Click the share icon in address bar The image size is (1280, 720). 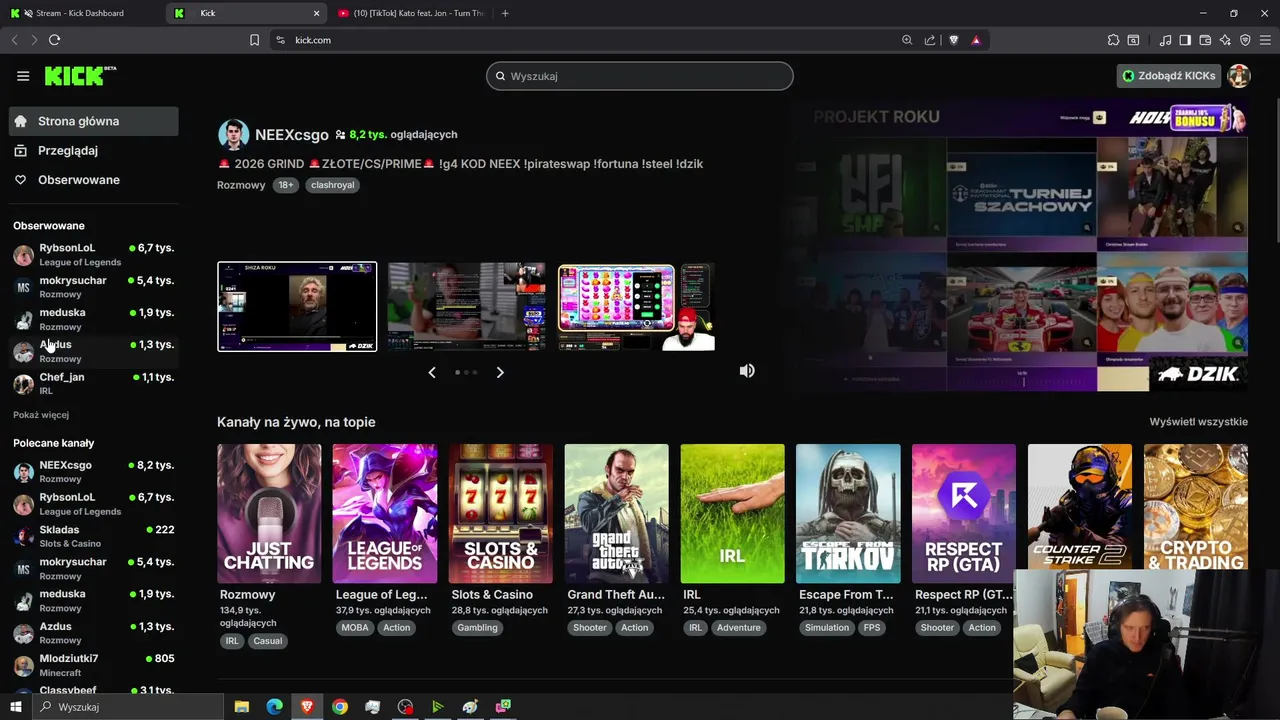tap(930, 40)
